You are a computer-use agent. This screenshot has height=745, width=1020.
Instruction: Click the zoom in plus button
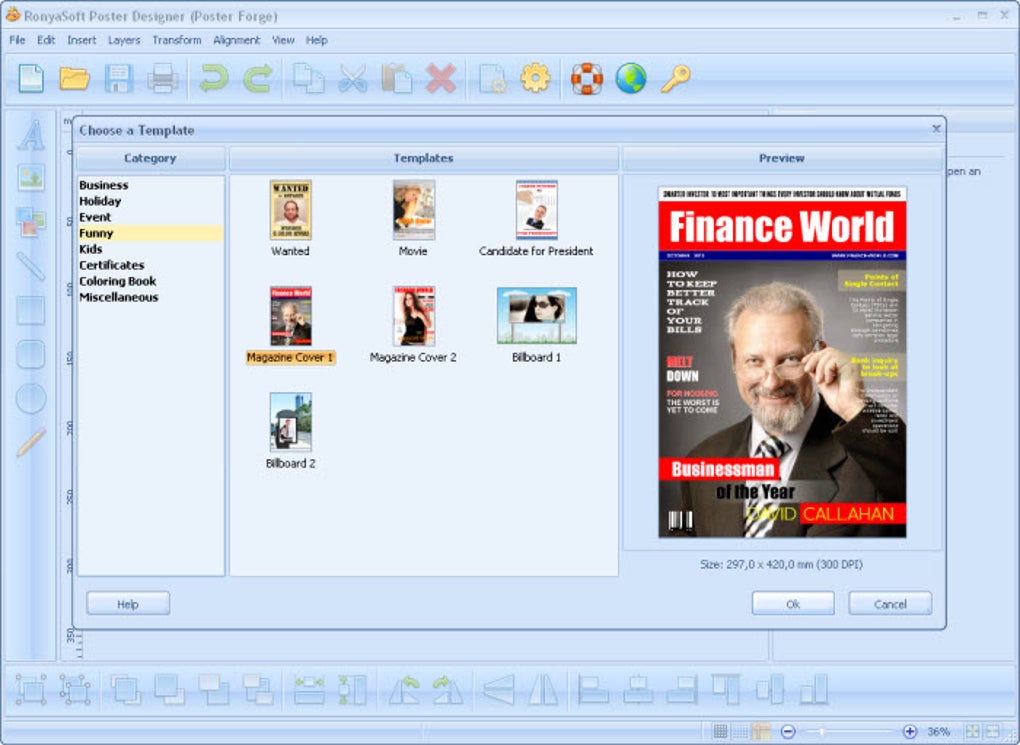click(910, 731)
